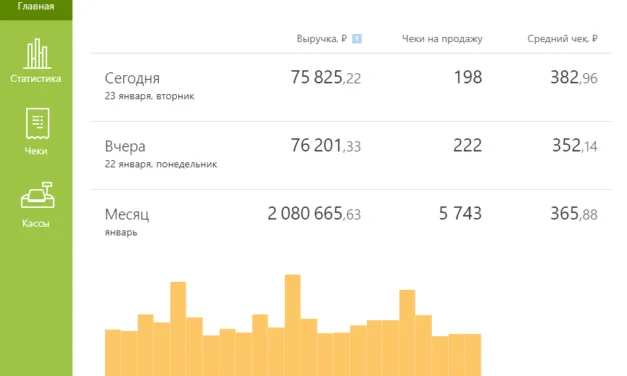Click the Сегодня row title

point(132,78)
